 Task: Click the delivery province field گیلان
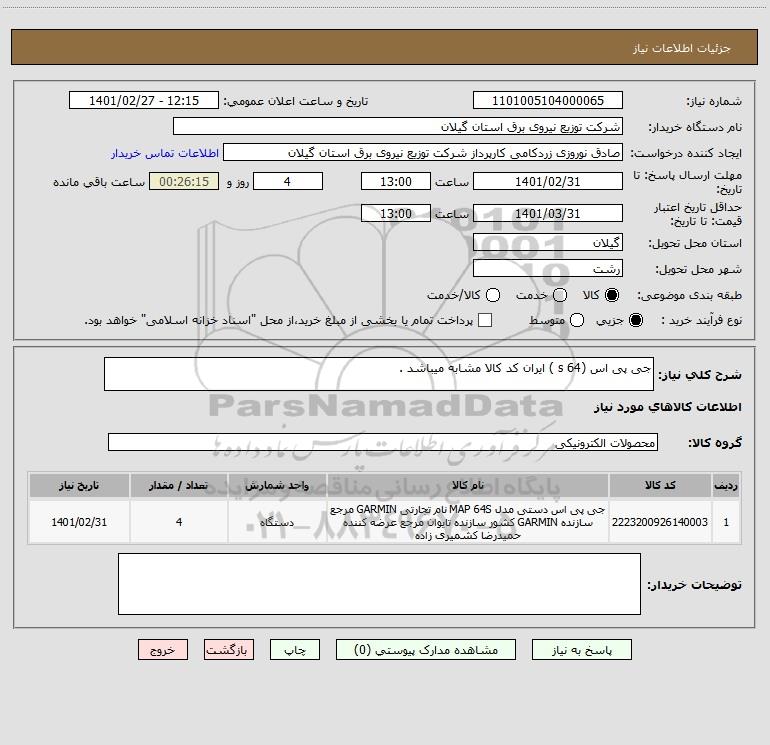pos(548,243)
